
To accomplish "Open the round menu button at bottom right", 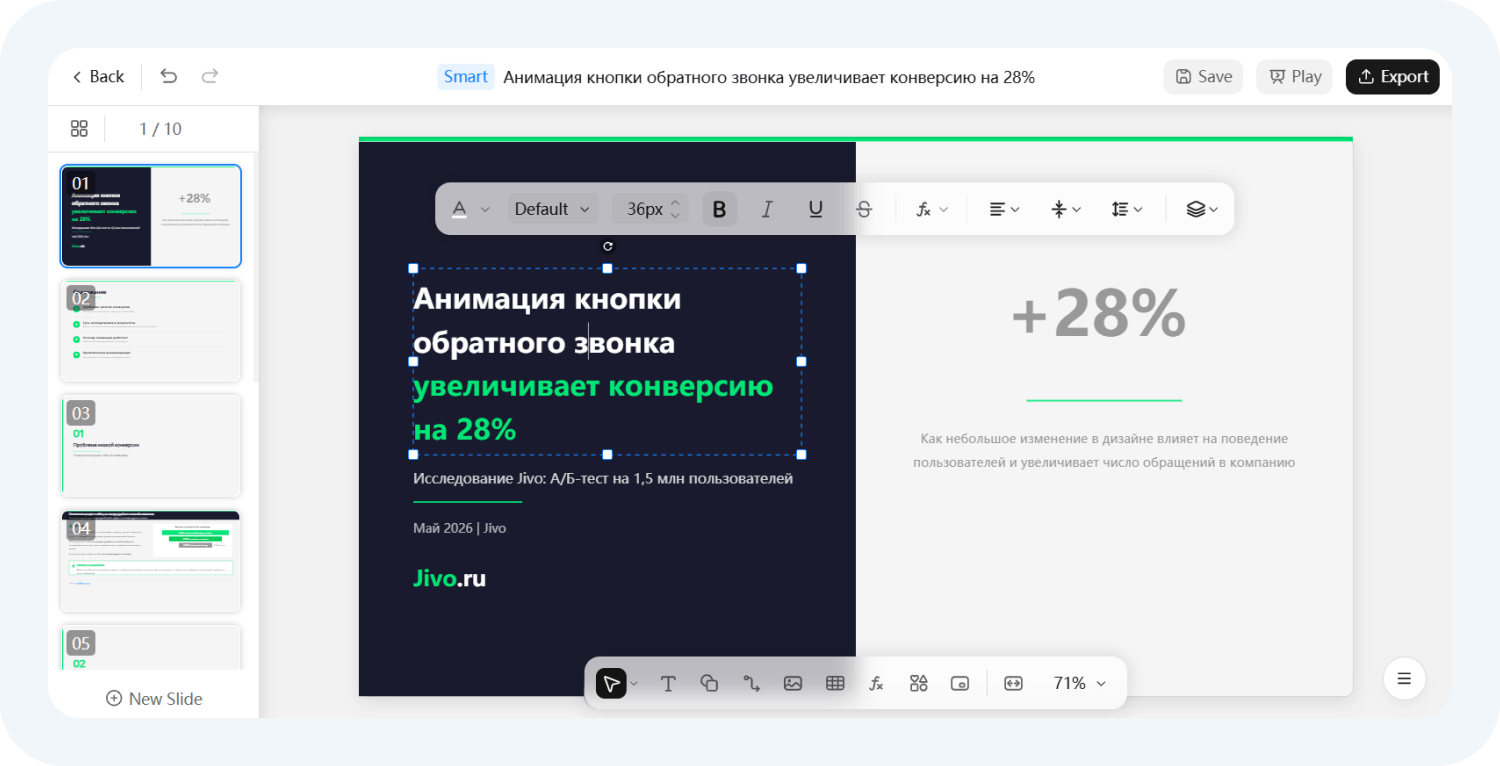I will click(x=1404, y=679).
